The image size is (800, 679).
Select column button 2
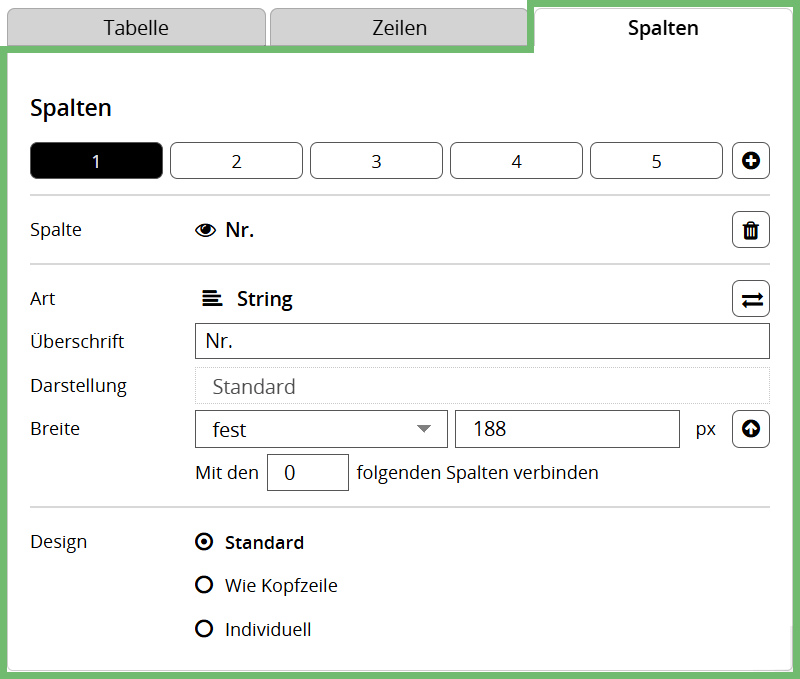click(236, 161)
